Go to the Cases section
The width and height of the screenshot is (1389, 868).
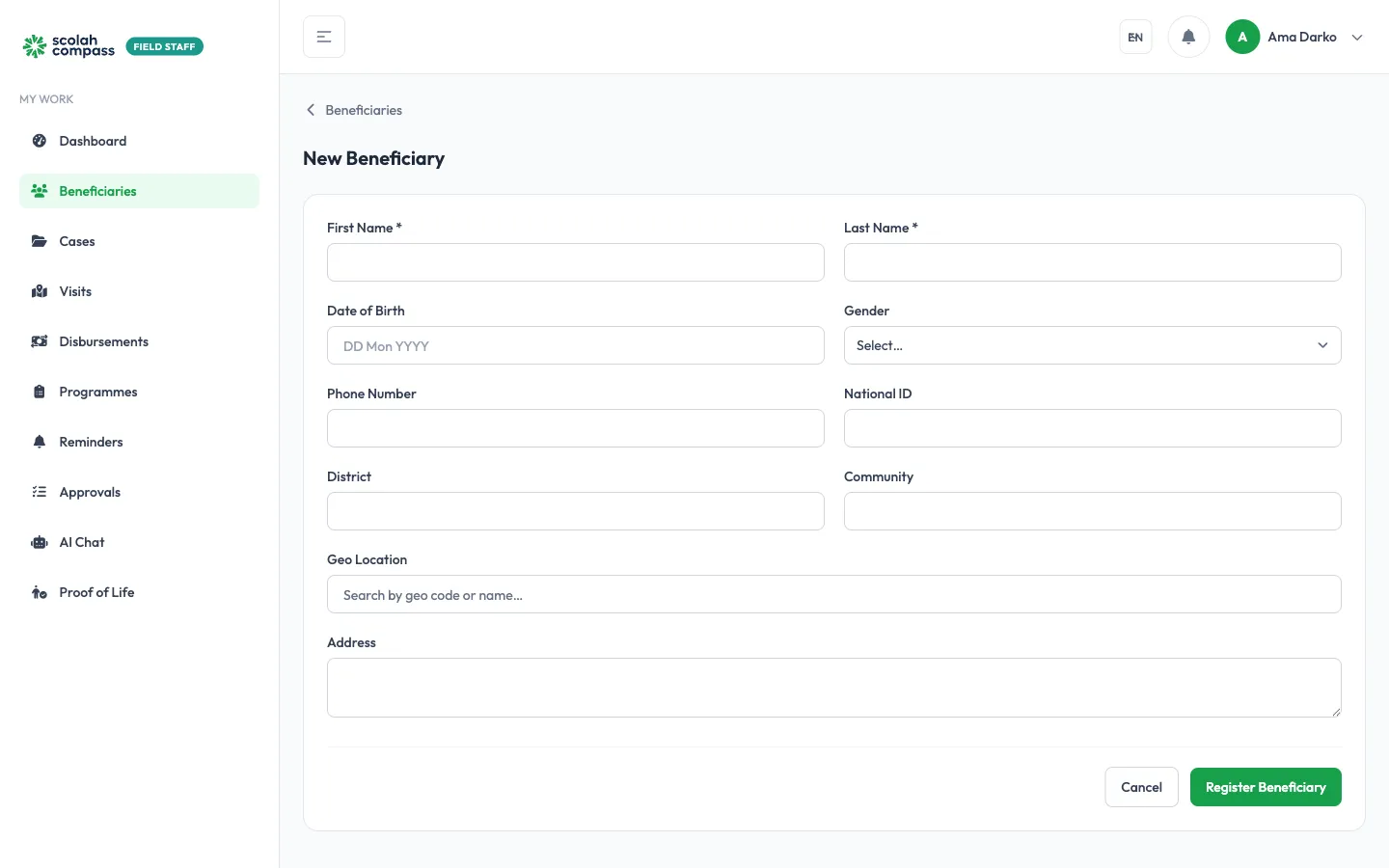tap(139, 241)
